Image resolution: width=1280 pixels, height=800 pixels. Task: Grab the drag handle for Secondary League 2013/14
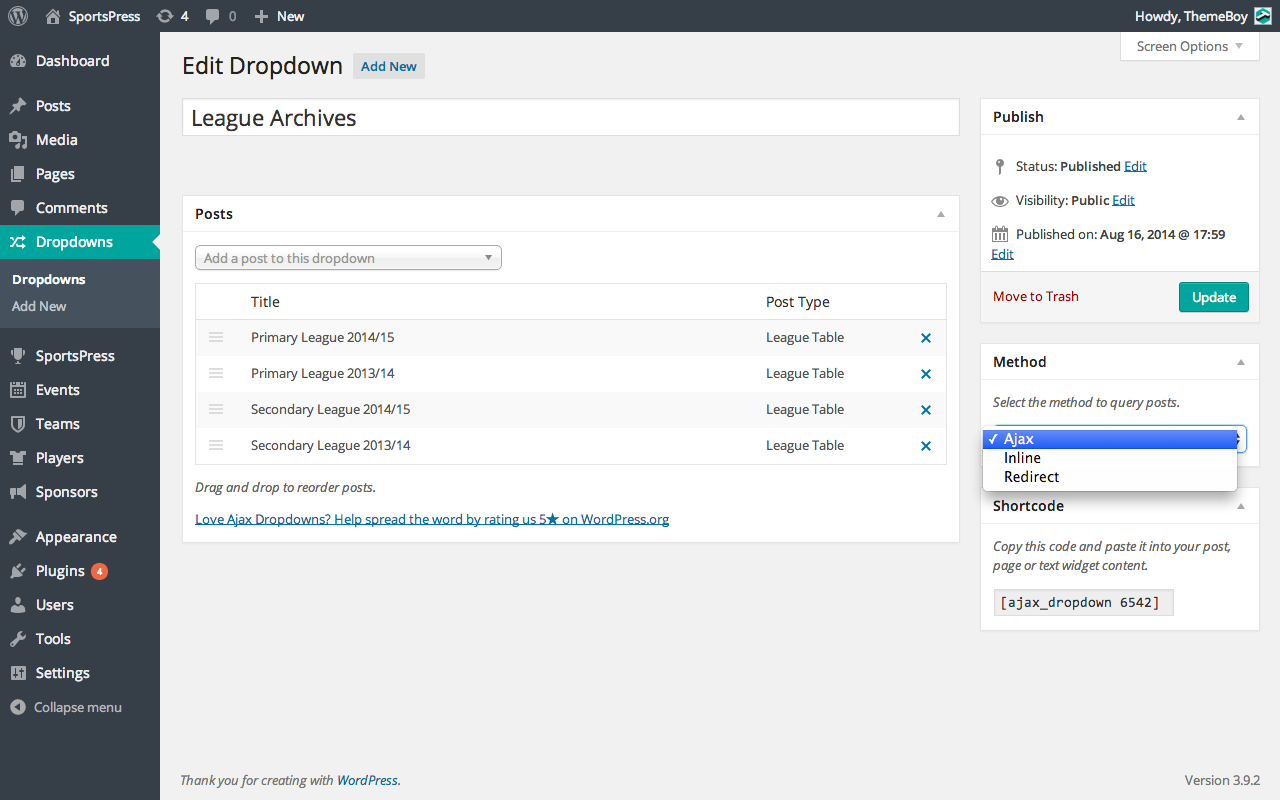(216, 445)
